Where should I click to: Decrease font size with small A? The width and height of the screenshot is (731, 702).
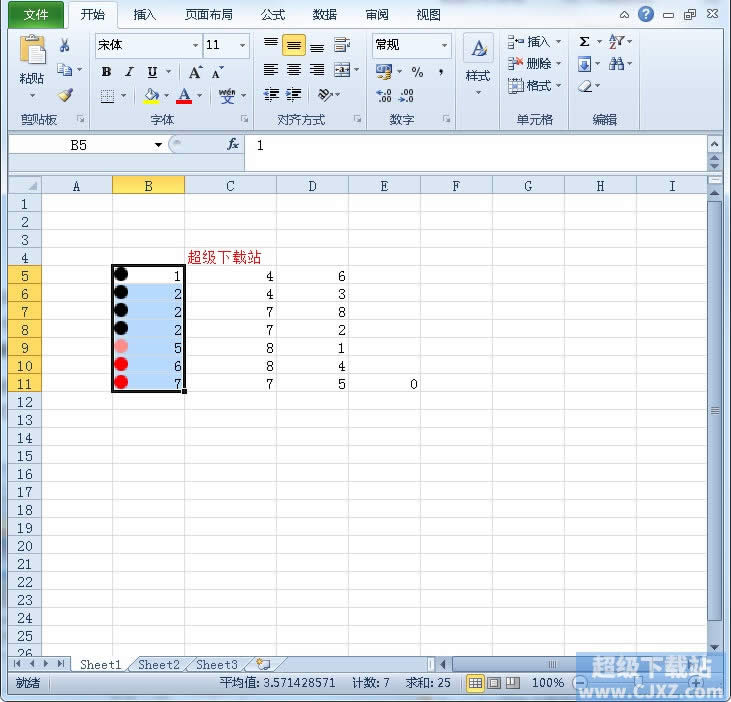[x=217, y=72]
